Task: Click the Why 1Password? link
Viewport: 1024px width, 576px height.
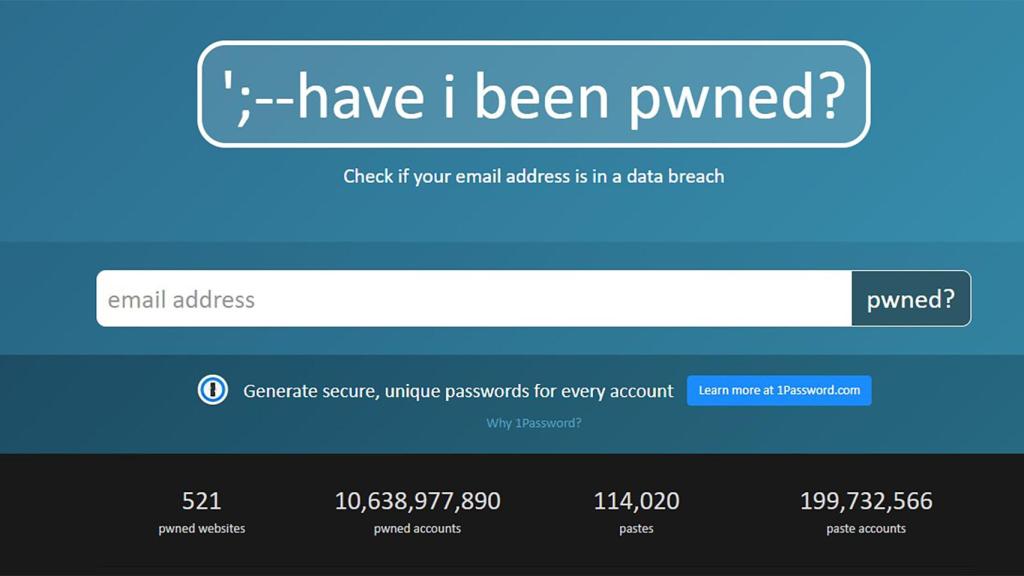Action: (534, 423)
